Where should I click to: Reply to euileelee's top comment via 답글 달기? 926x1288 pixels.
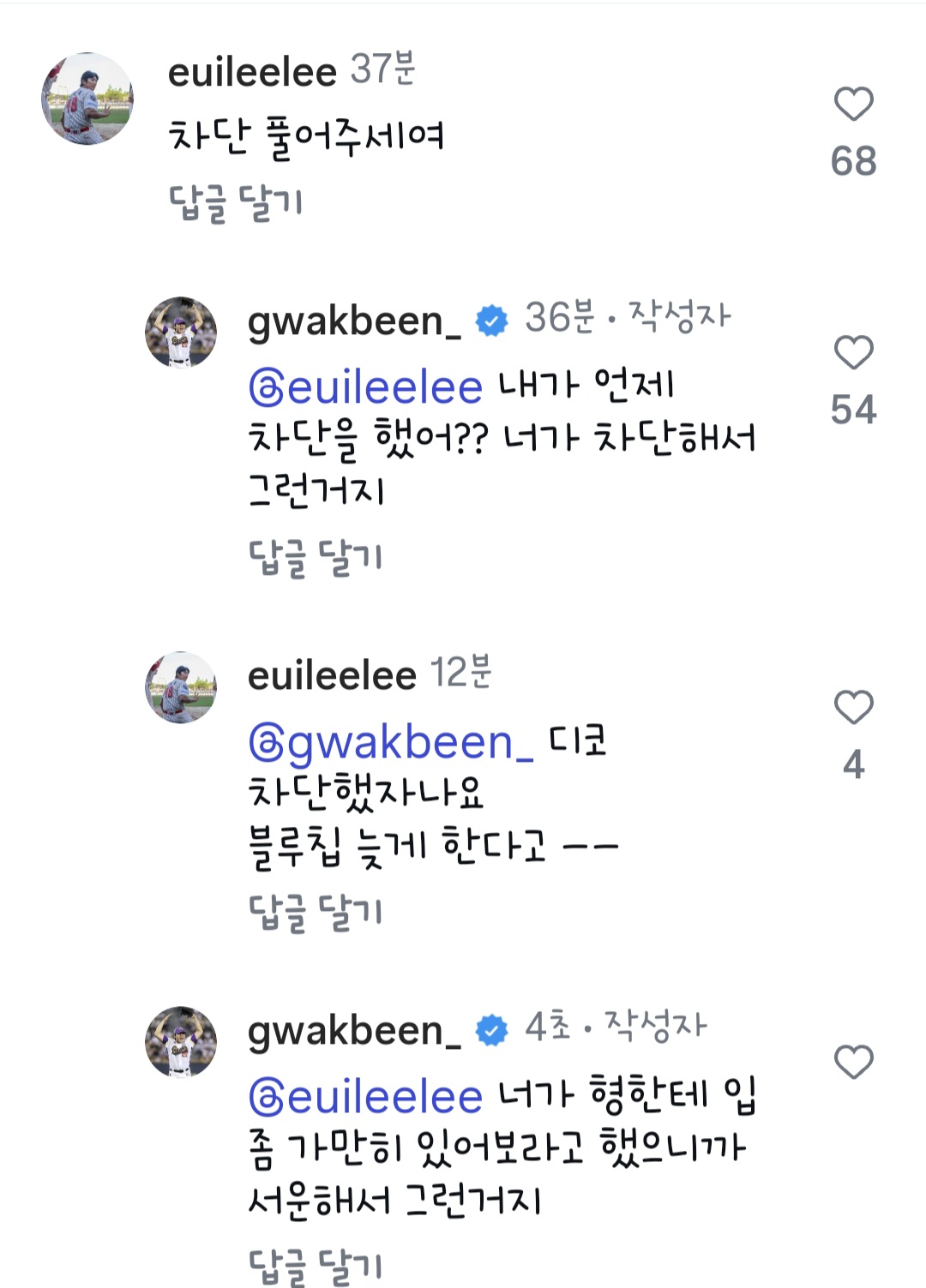coord(236,204)
